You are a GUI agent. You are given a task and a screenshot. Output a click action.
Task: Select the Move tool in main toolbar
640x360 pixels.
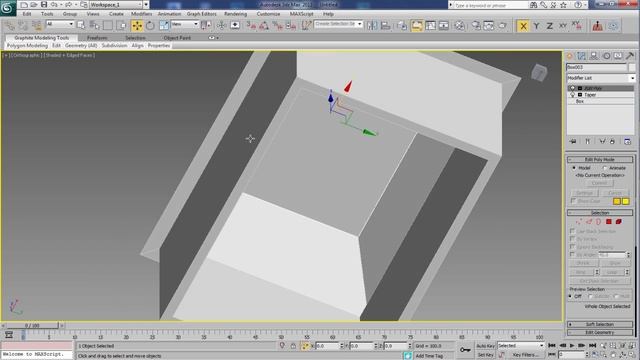(x=137, y=26)
